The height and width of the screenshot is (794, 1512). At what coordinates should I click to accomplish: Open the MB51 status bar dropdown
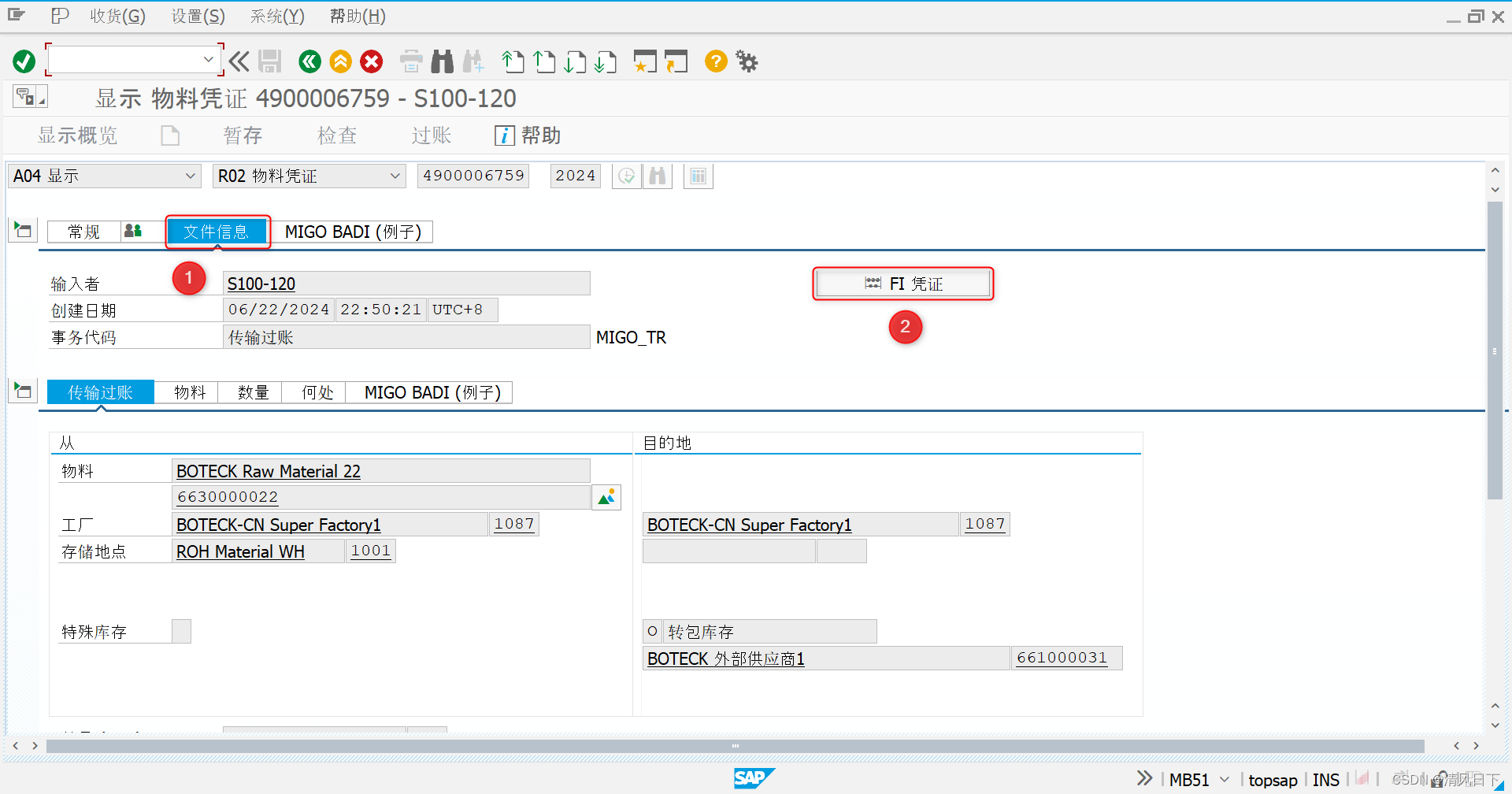(x=1225, y=779)
